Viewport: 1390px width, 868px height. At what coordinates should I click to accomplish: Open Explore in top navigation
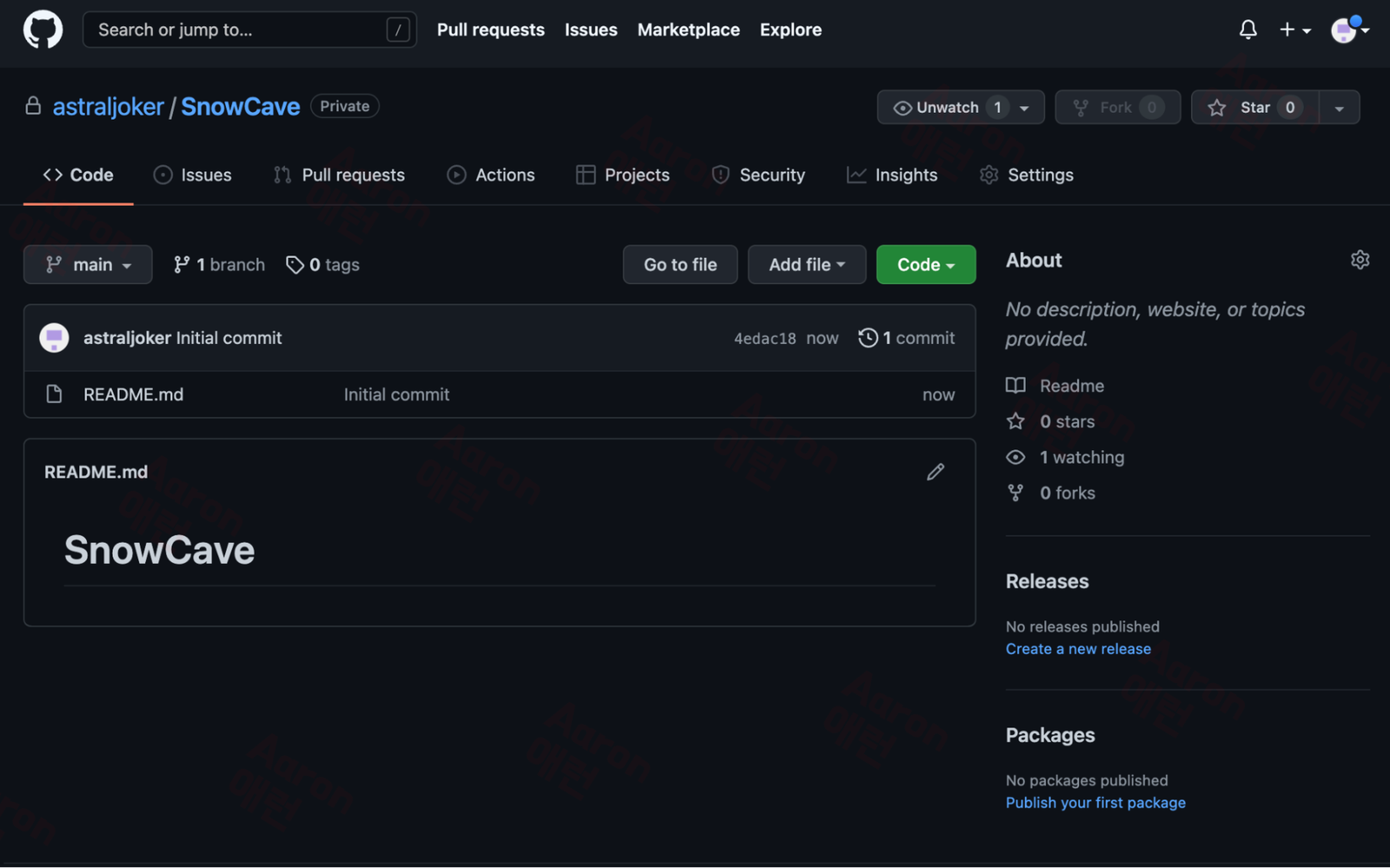[790, 30]
